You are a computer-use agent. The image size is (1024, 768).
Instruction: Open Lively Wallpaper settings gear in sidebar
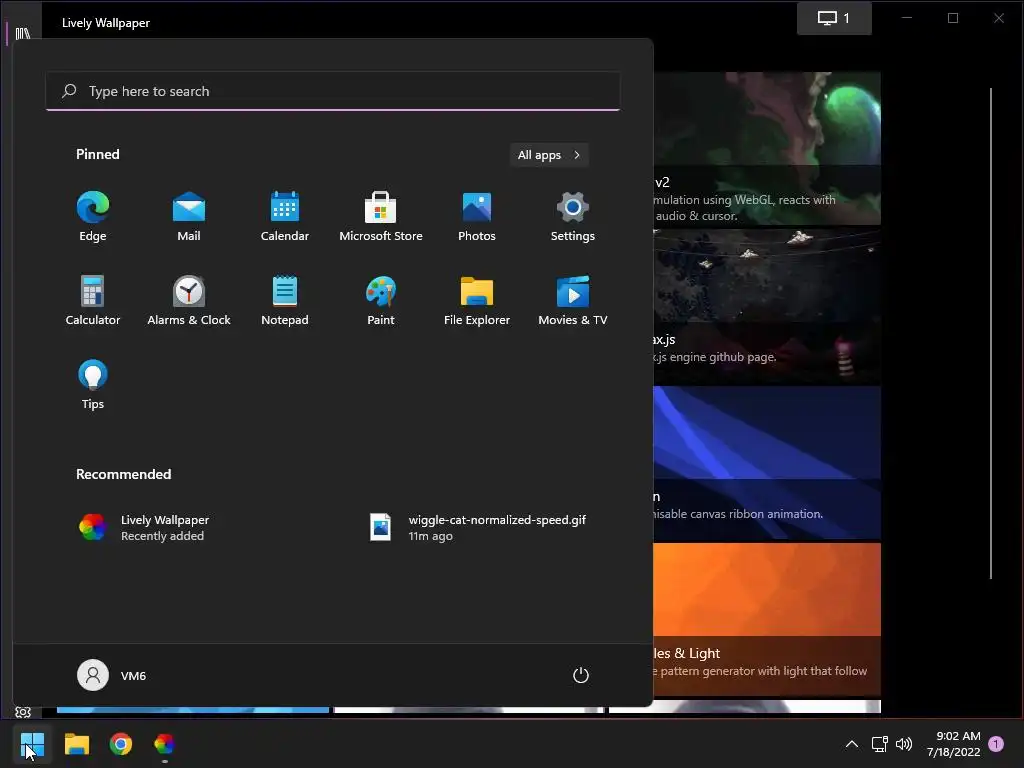click(23, 712)
